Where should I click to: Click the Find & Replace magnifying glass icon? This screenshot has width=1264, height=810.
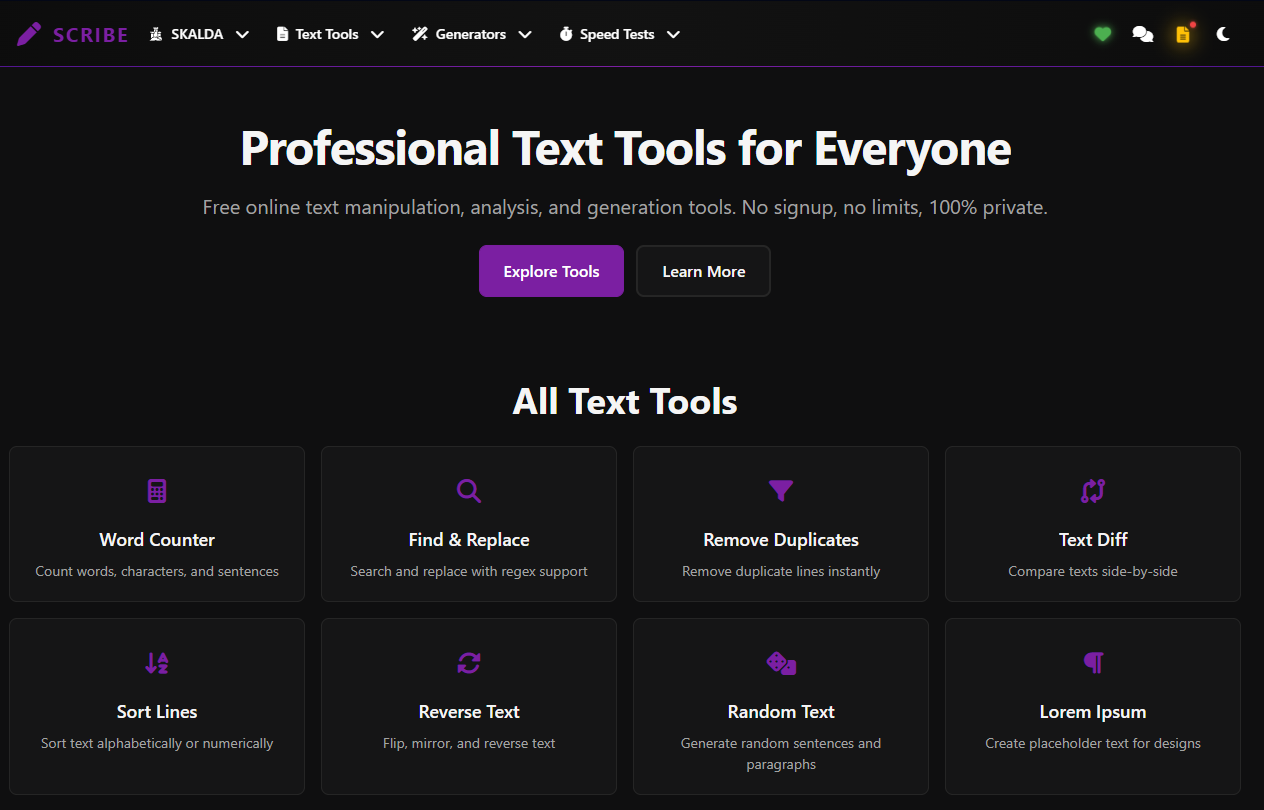click(468, 490)
